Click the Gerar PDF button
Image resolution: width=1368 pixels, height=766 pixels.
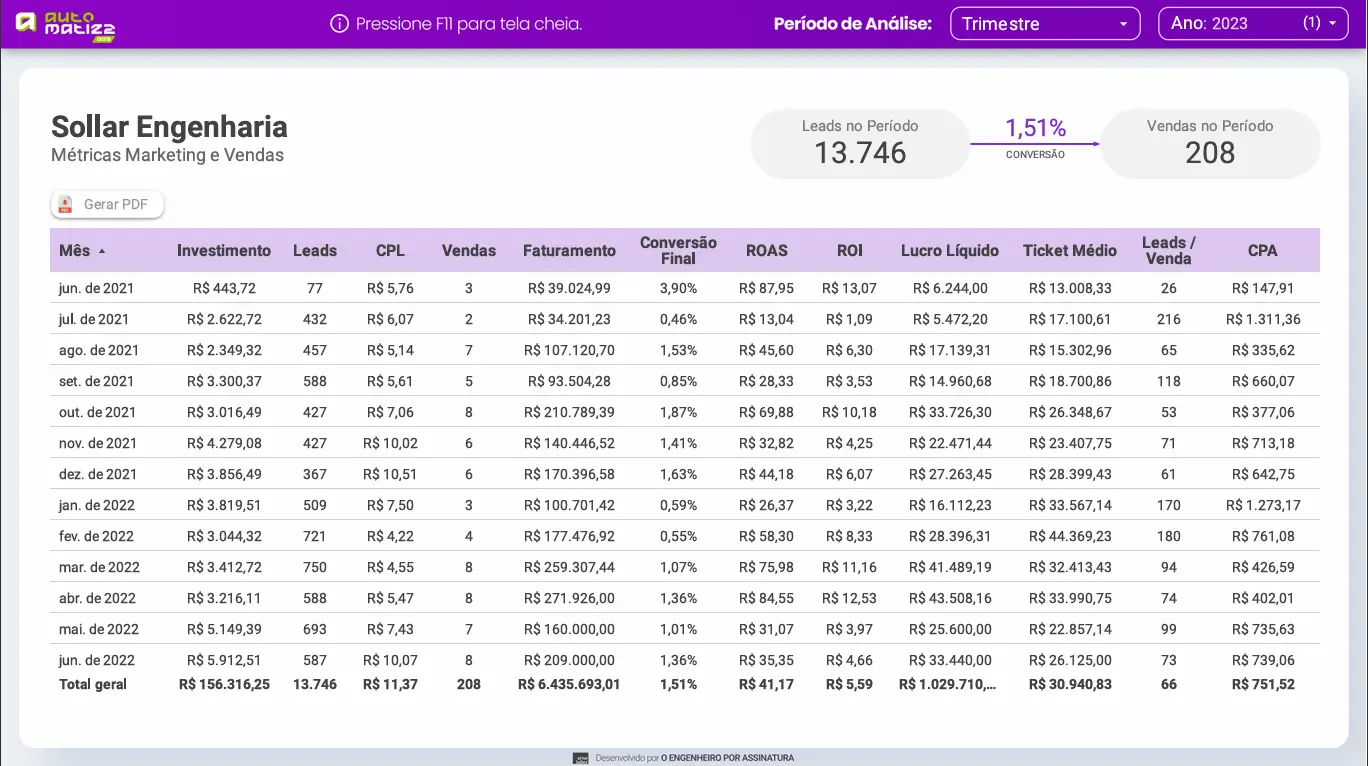[x=107, y=204]
